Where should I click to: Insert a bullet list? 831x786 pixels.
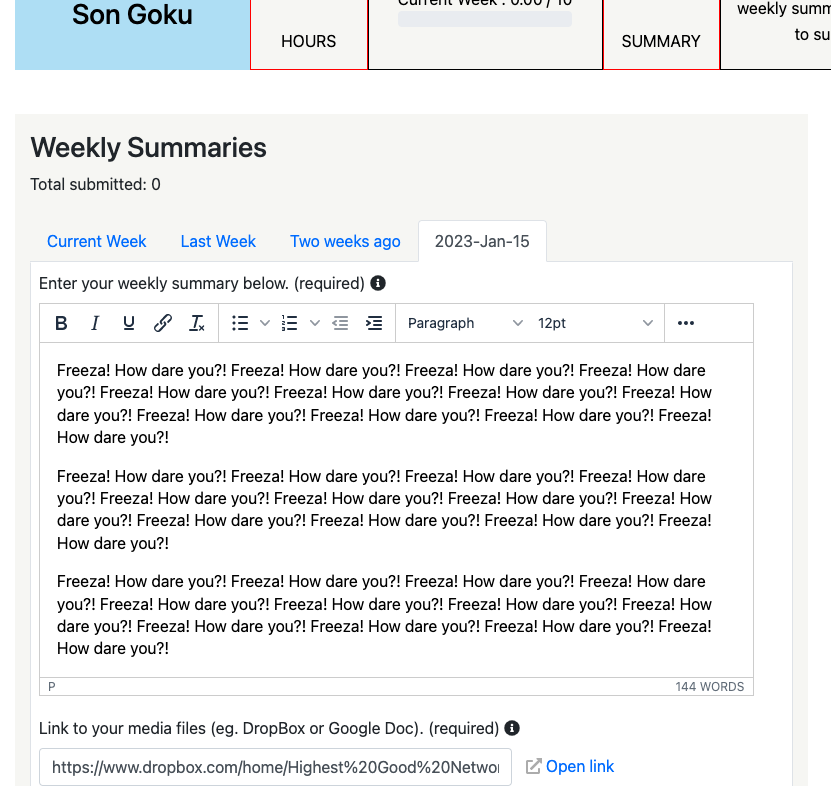coord(240,323)
